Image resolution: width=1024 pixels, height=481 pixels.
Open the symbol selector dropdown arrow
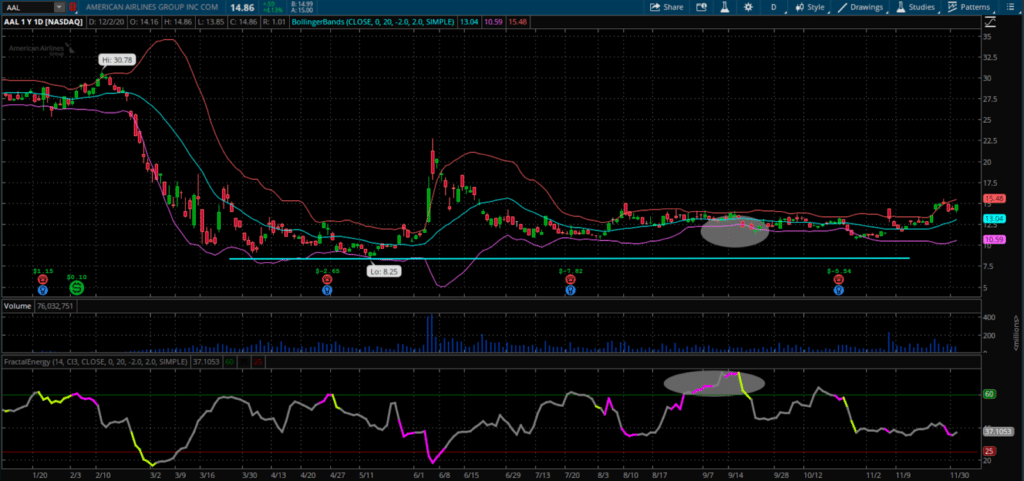(x=59, y=7)
